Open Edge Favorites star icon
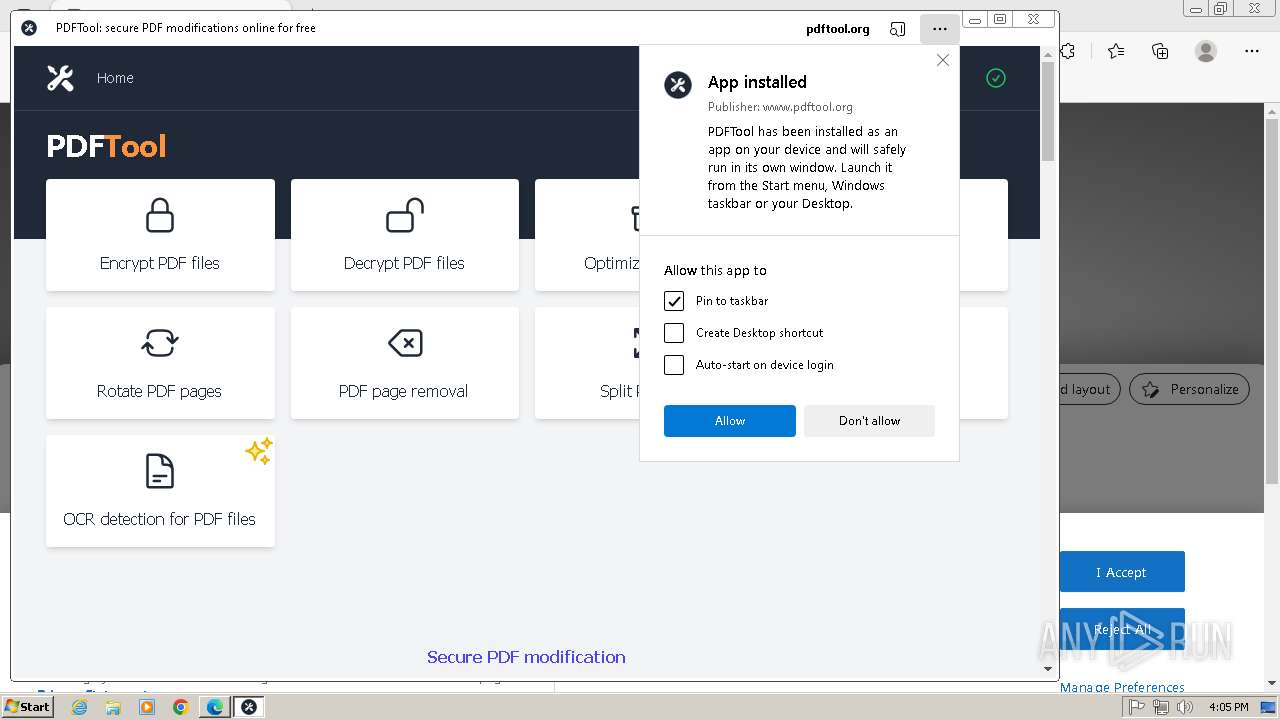The width and height of the screenshot is (1280, 720). click(1116, 51)
